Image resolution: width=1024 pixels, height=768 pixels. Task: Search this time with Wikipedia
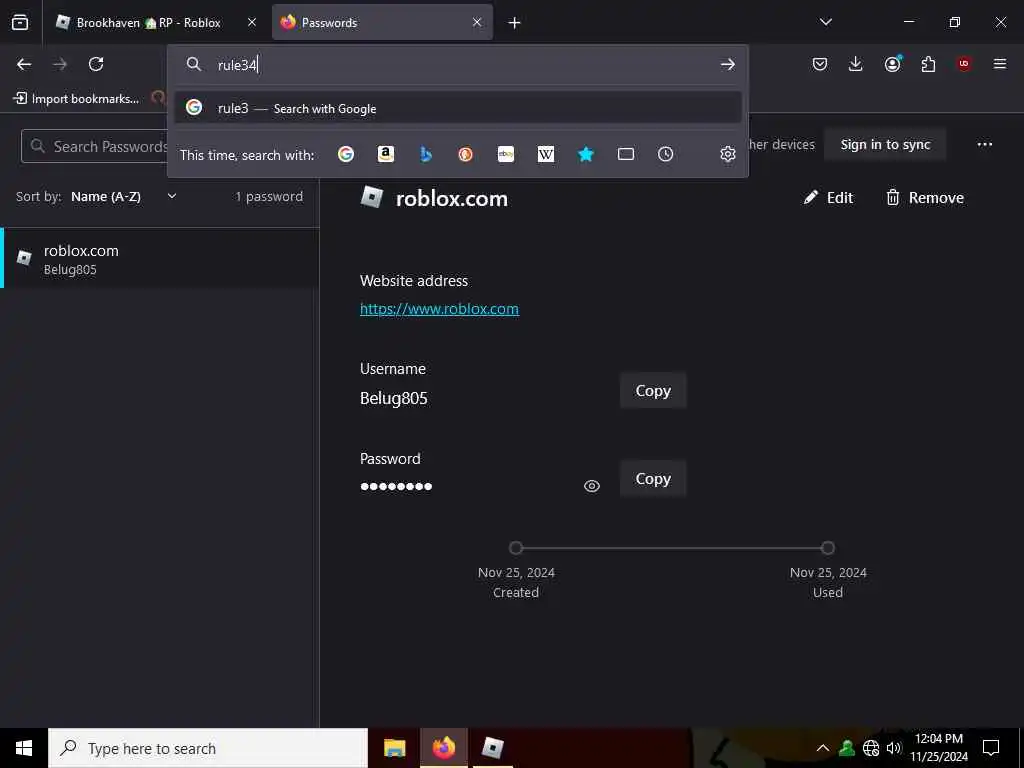click(x=546, y=154)
